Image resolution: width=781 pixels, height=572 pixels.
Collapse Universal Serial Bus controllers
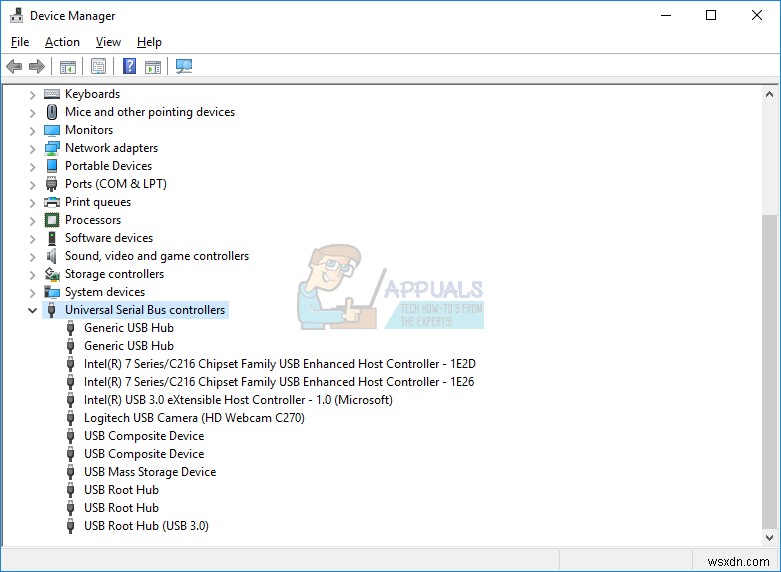(32, 310)
